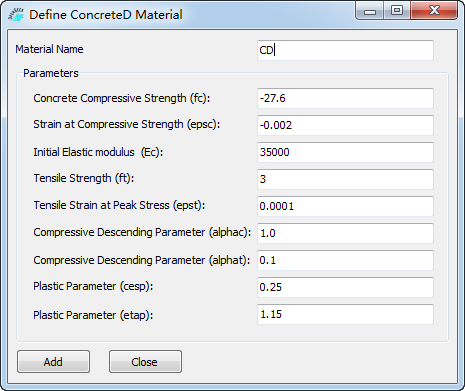Click the 'Plastic Parameter (etap):' label
465x391 pixels.
click(x=93, y=315)
